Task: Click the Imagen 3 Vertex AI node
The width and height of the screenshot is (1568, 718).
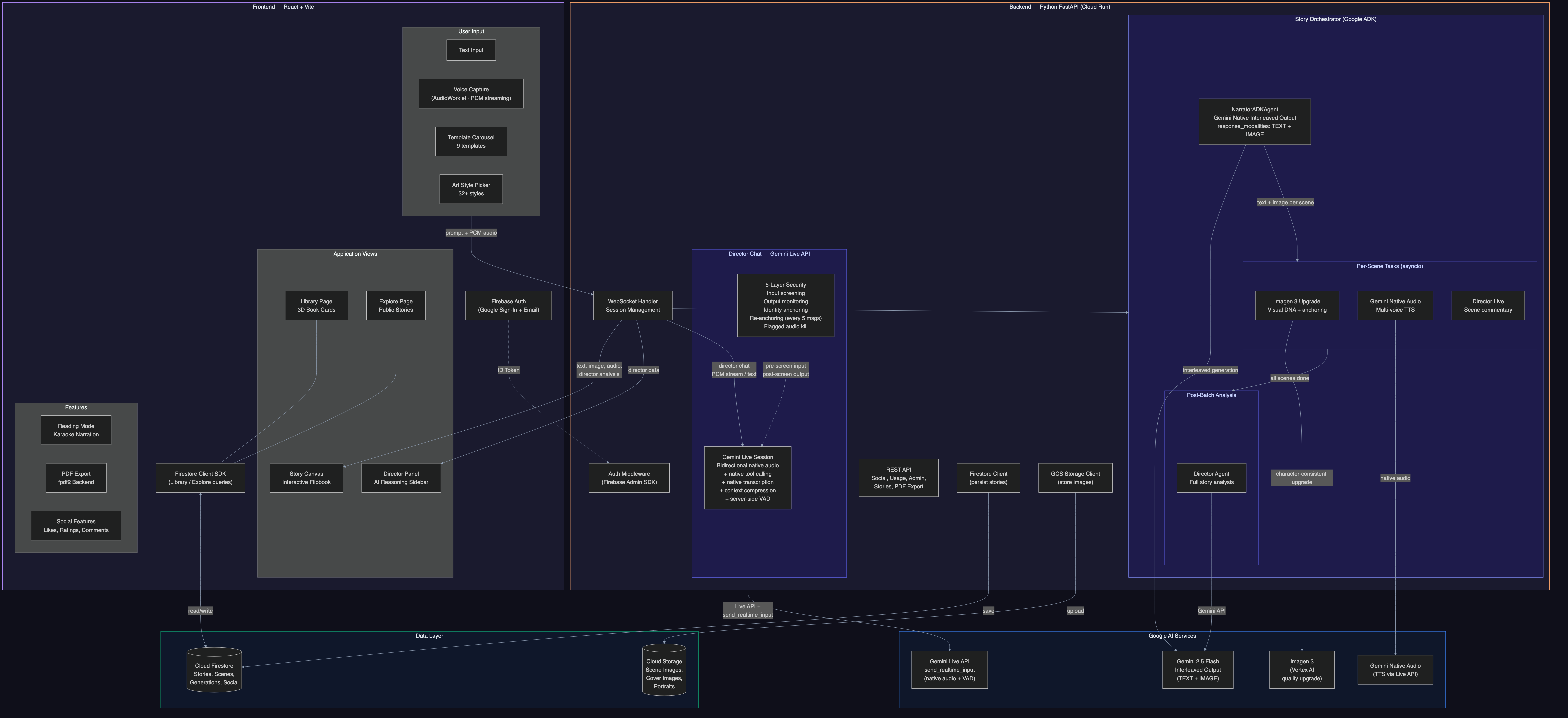Action: (1302, 669)
